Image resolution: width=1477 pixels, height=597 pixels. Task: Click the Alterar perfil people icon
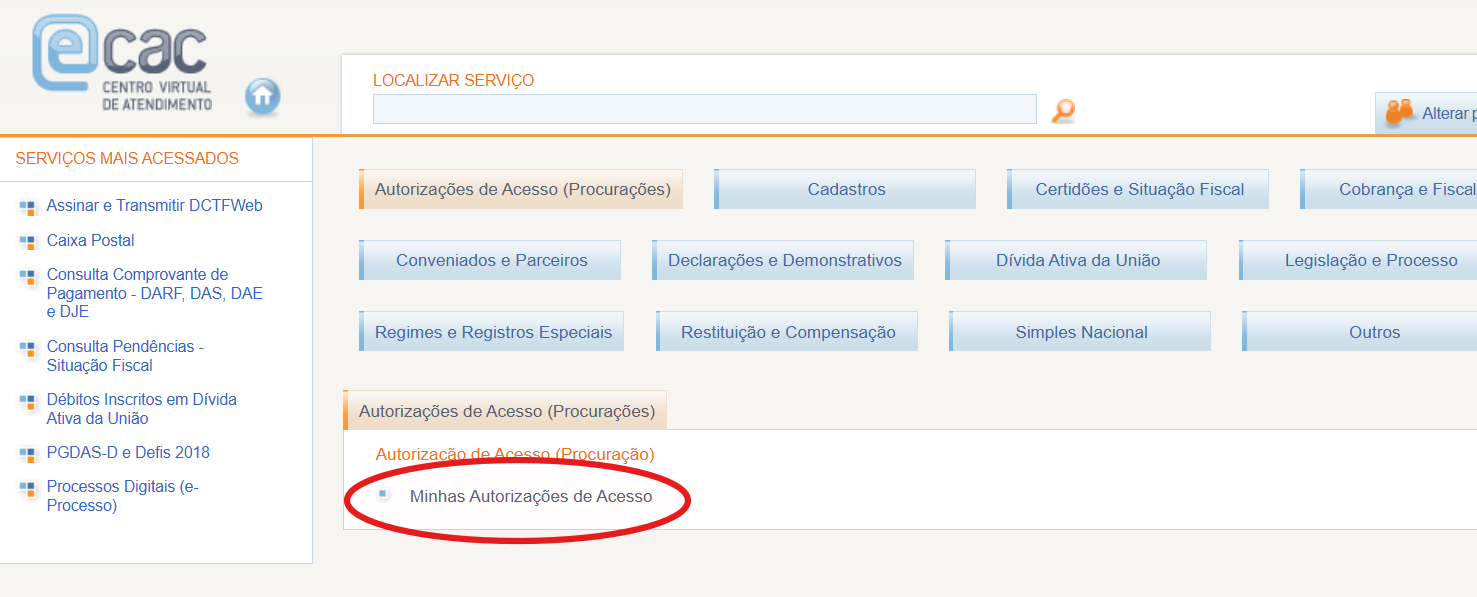(1399, 113)
